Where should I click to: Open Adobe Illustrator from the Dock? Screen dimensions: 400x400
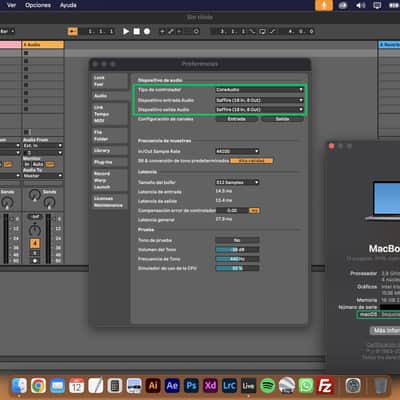(153, 386)
